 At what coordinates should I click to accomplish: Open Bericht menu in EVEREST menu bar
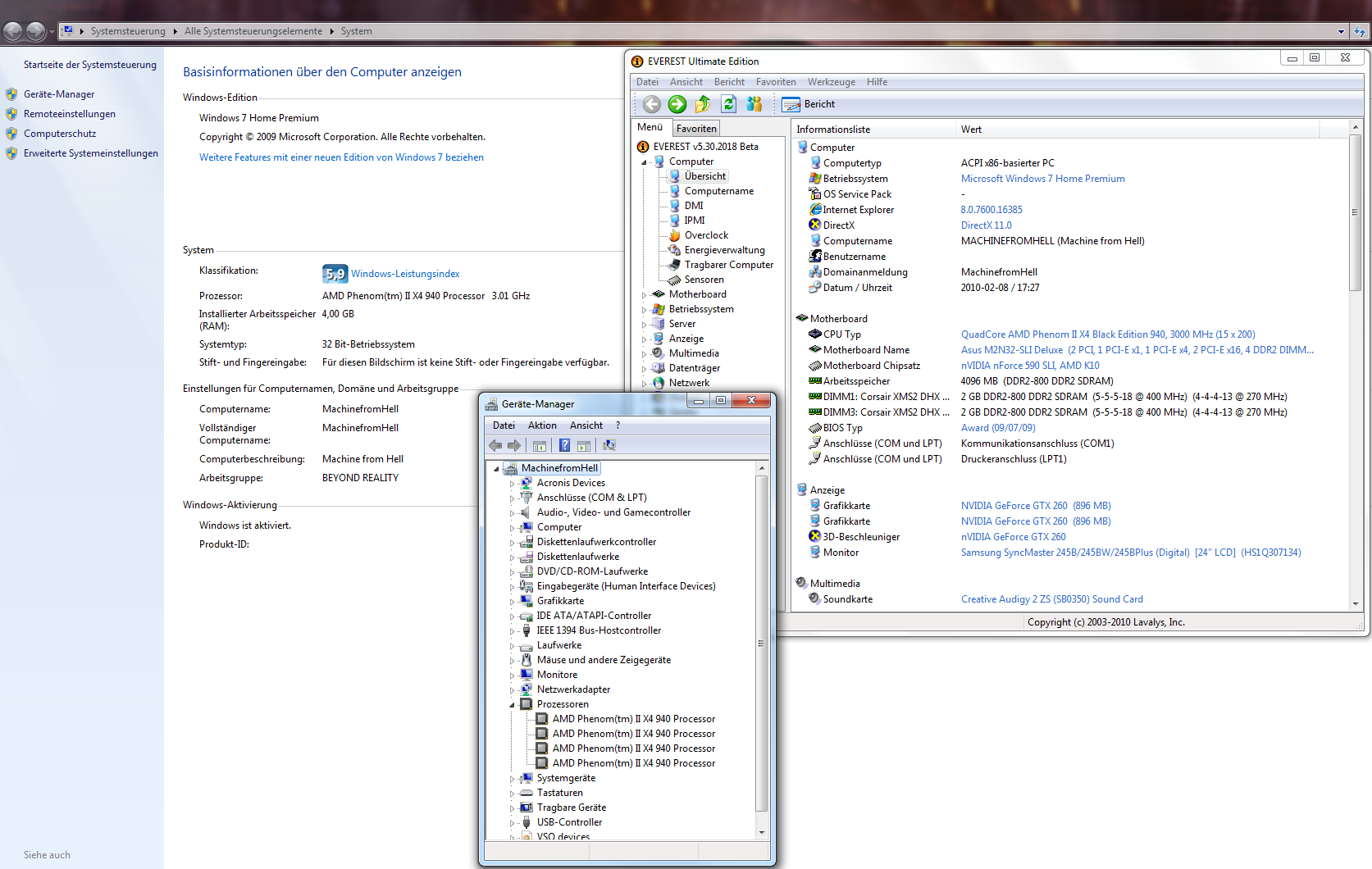pyautogui.click(x=729, y=82)
